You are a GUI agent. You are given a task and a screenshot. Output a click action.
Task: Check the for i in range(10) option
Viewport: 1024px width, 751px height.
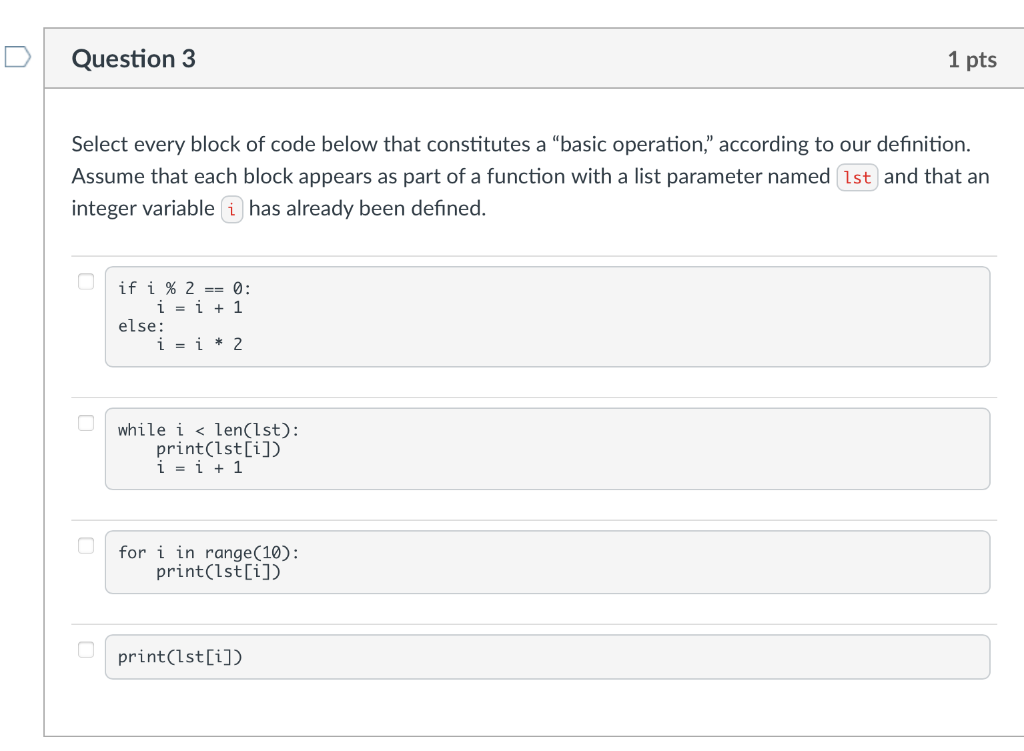(x=85, y=545)
